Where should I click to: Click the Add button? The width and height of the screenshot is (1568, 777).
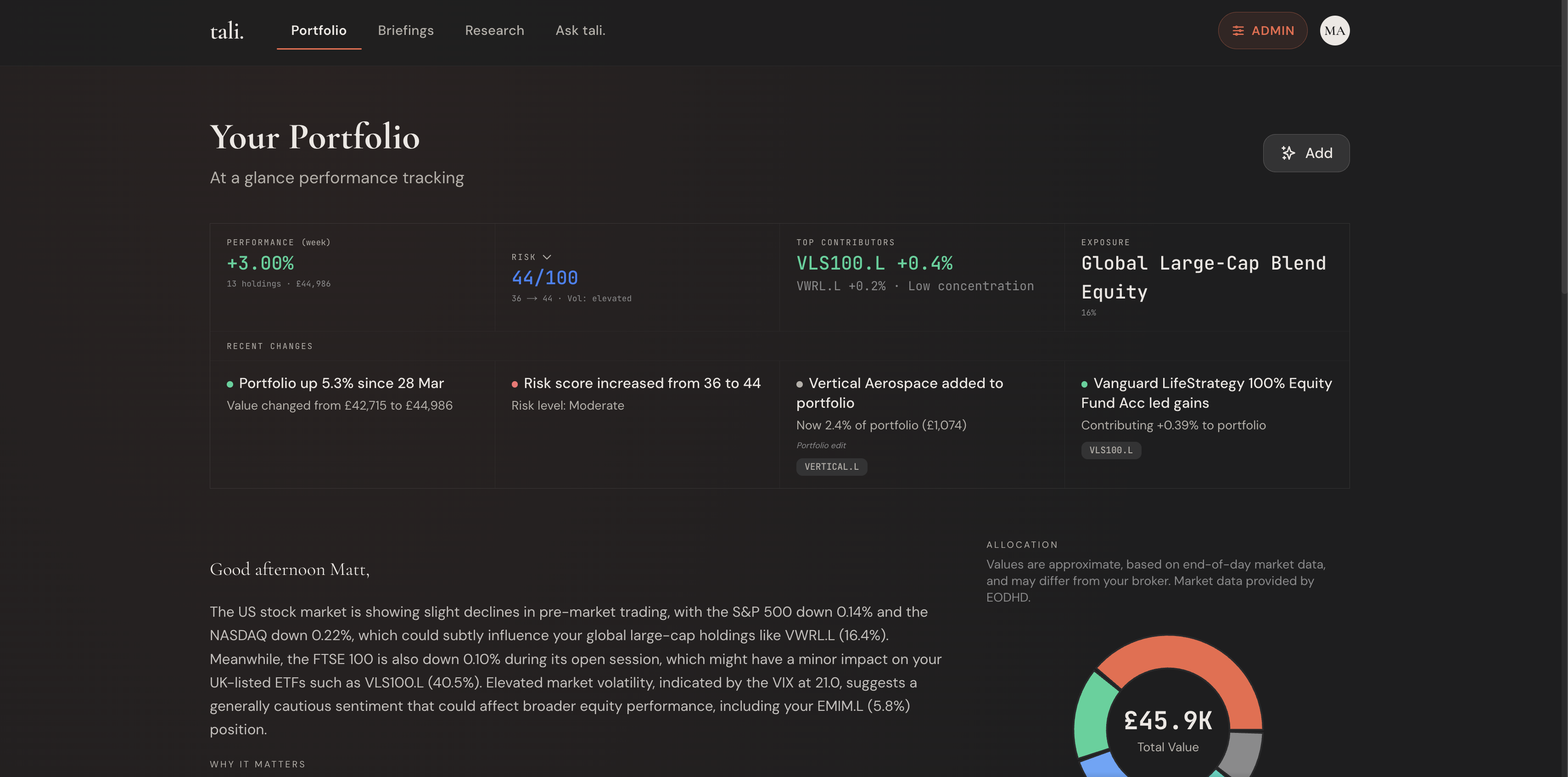coord(1306,153)
